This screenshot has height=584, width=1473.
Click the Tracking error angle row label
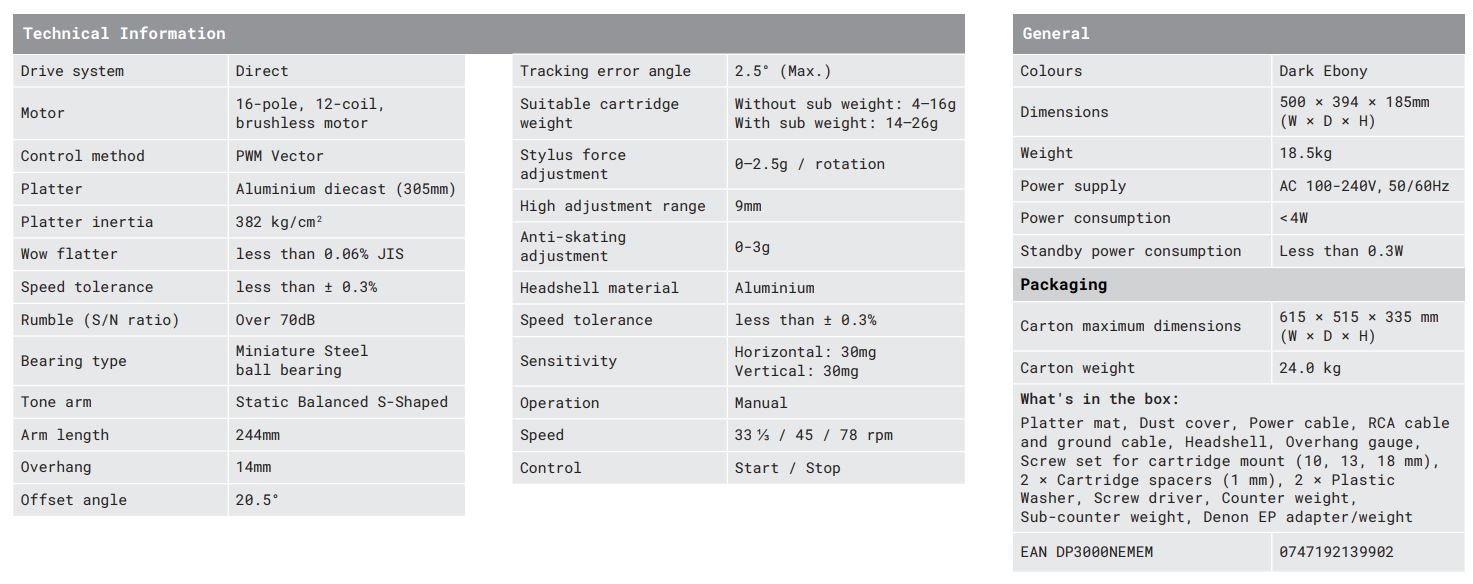point(605,71)
